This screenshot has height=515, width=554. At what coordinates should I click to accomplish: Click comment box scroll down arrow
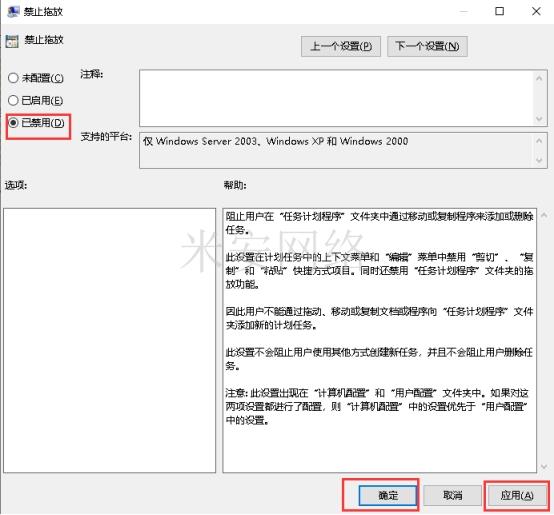(x=539, y=119)
